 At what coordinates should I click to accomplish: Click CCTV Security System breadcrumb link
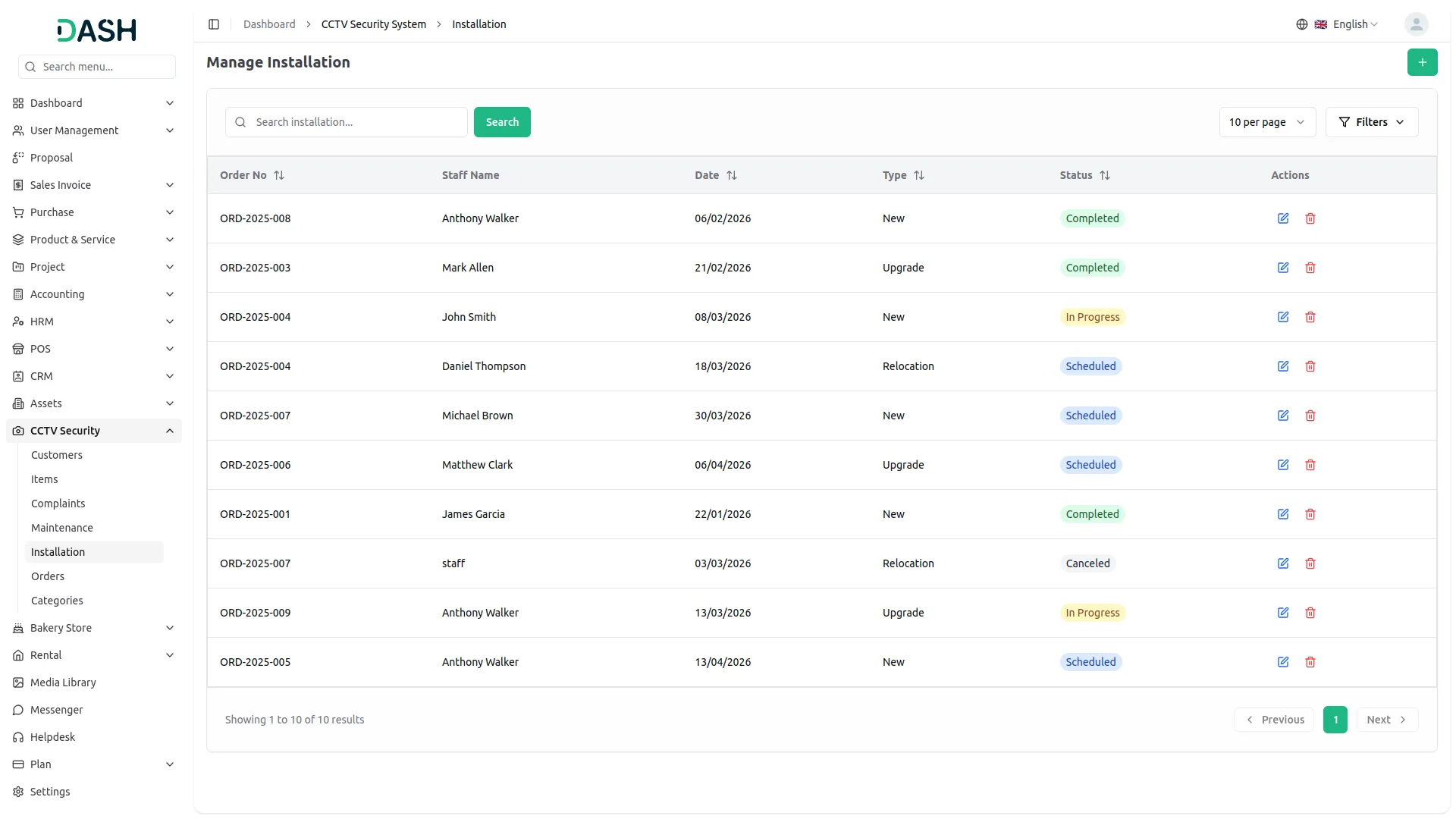click(374, 24)
